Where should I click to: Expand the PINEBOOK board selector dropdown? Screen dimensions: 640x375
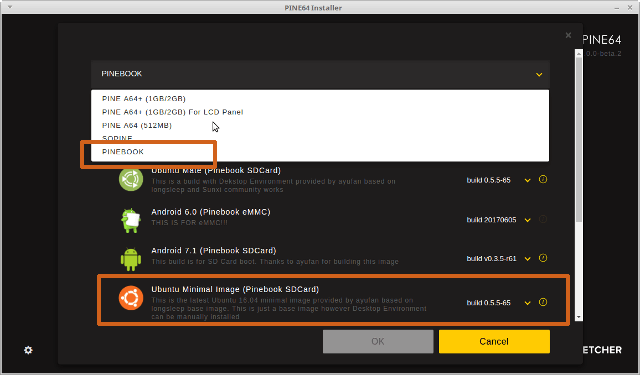point(320,74)
